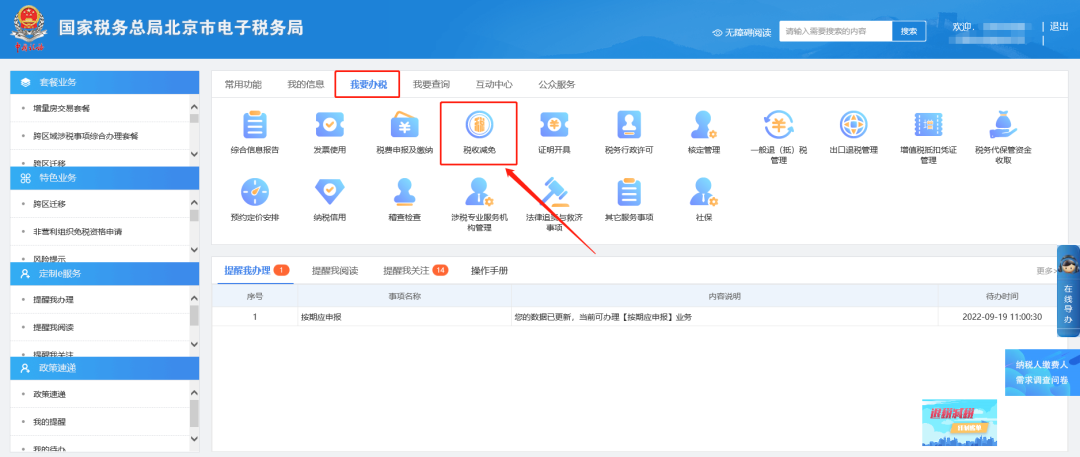Screen dimensions: 1080x457
Task: Open 稽查检查 icon
Action: tap(404, 192)
